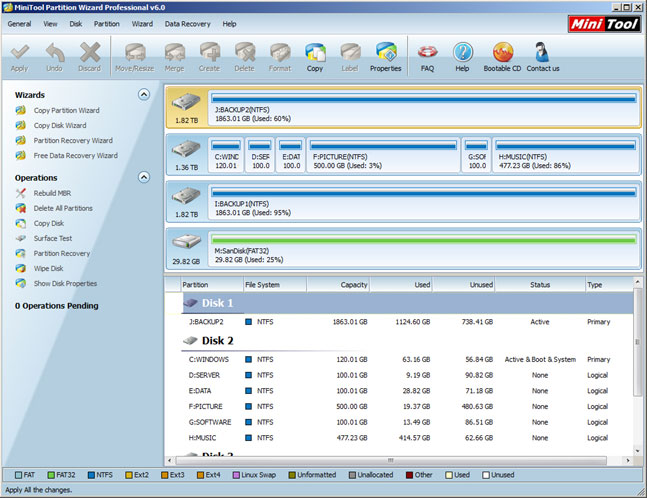The width and height of the screenshot is (647, 498).
Task: Click Show Disk Properties
Action: (x=65, y=283)
